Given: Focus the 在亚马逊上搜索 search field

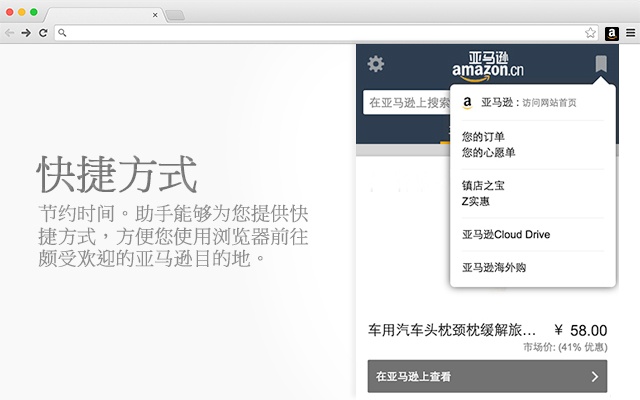Looking at the screenshot, I should click(407, 102).
